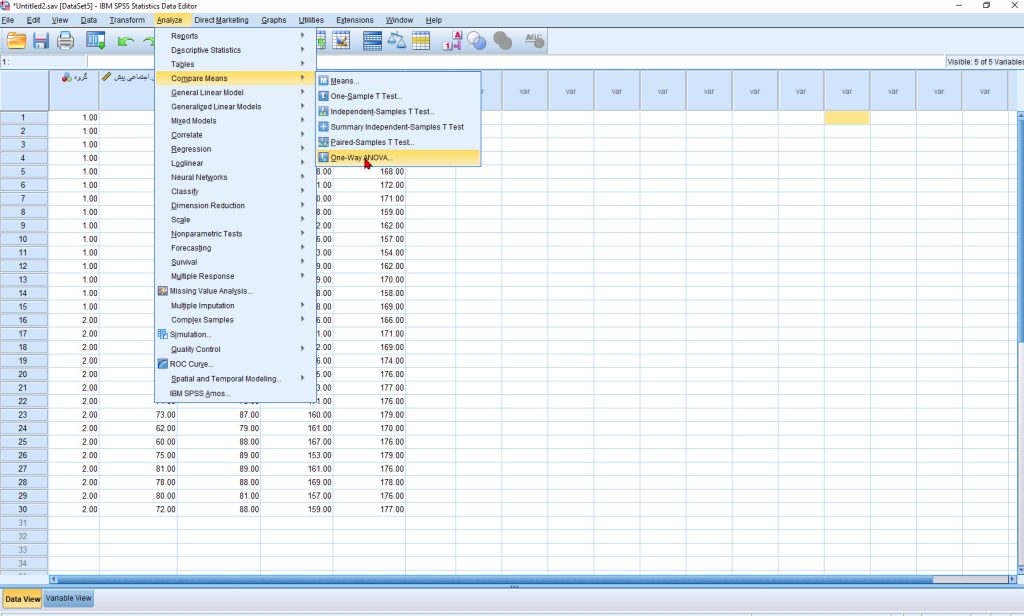The image size is (1024, 616).
Task: Expand the General Linear Model submenu arrow
Action: [x=302, y=92]
